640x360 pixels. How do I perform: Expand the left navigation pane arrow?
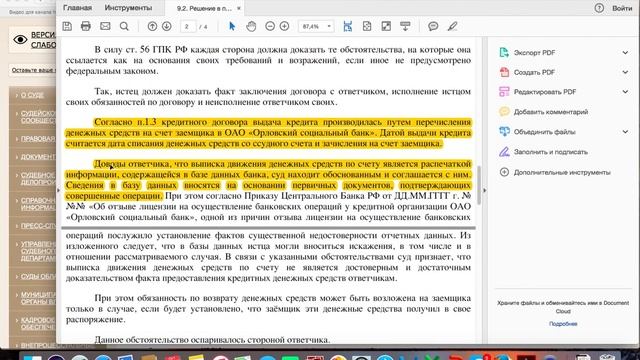click(58, 190)
